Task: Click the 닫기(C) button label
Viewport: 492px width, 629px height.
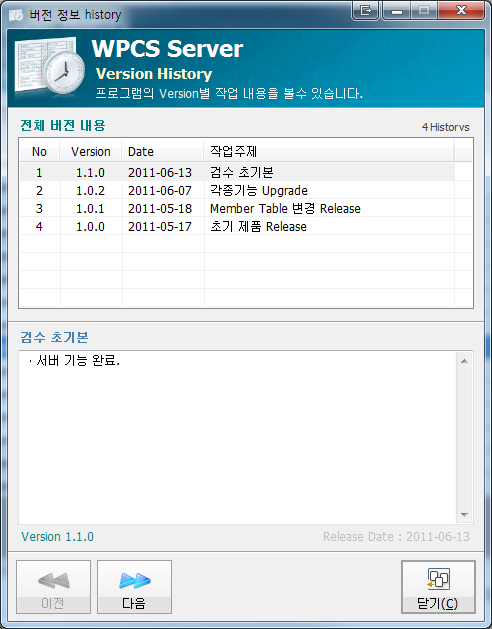Action: [438, 604]
